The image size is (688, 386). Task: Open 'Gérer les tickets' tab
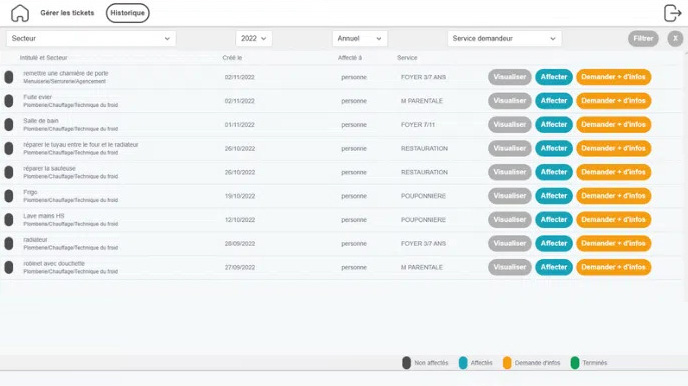(x=67, y=13)
